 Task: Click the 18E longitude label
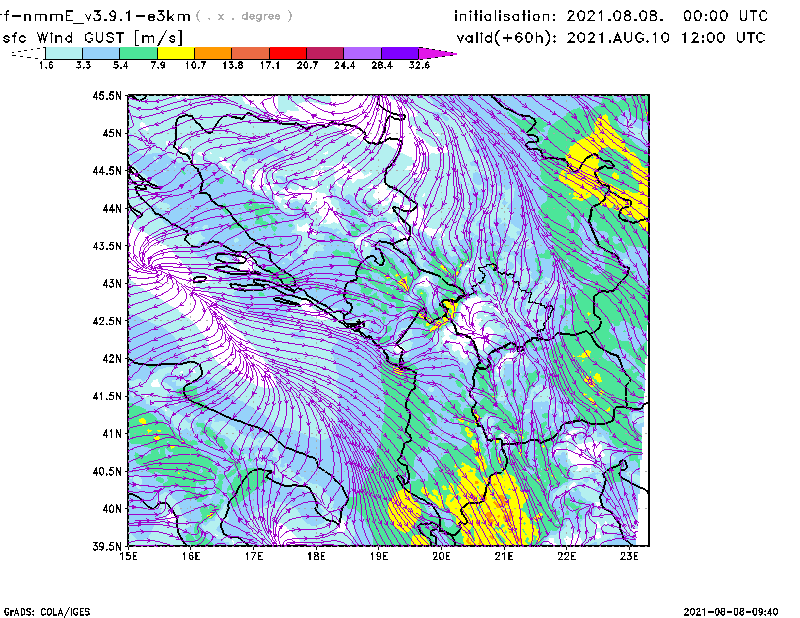(316, 556)
